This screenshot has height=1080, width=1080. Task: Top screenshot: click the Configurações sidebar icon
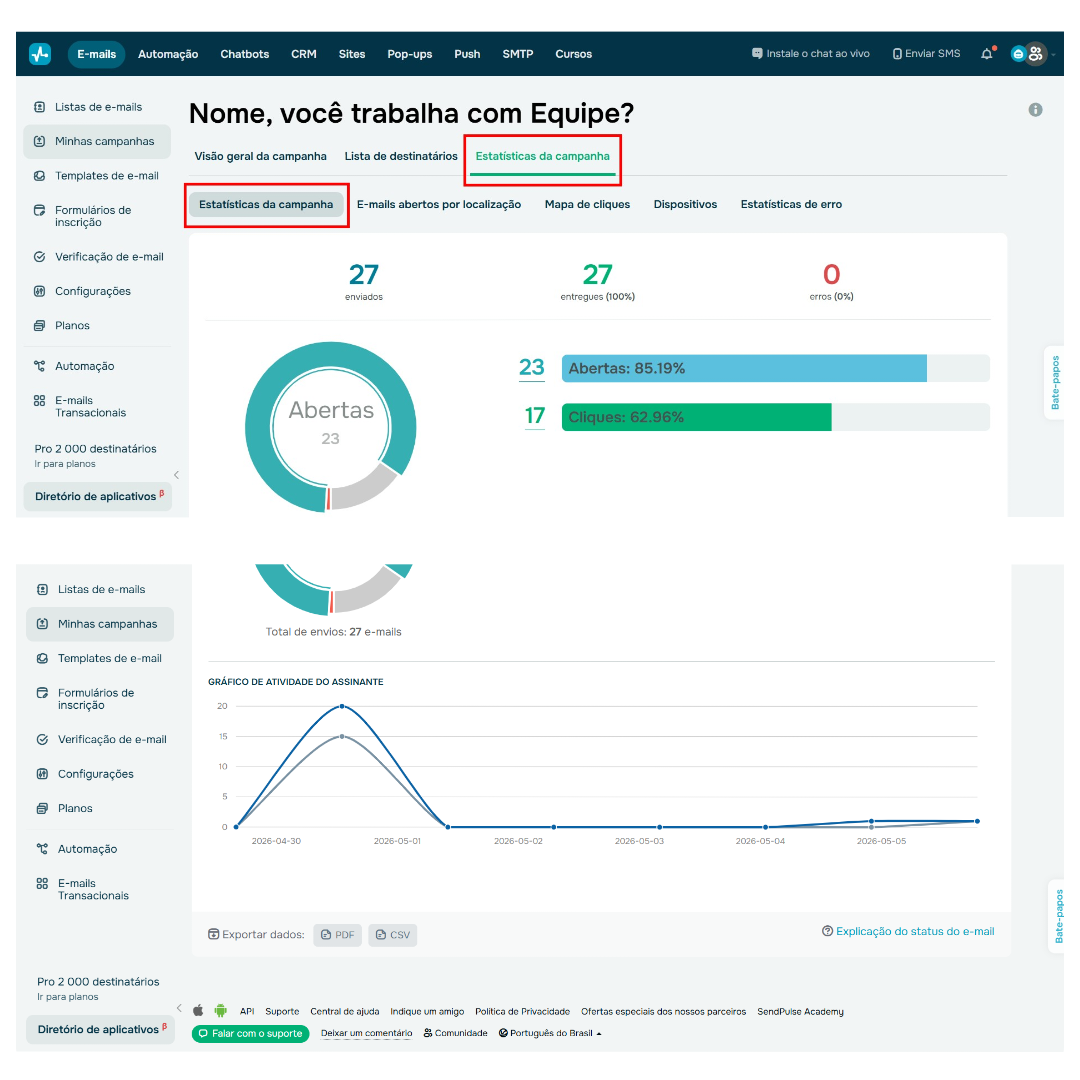pyautogui.click(x=40, y=291)
